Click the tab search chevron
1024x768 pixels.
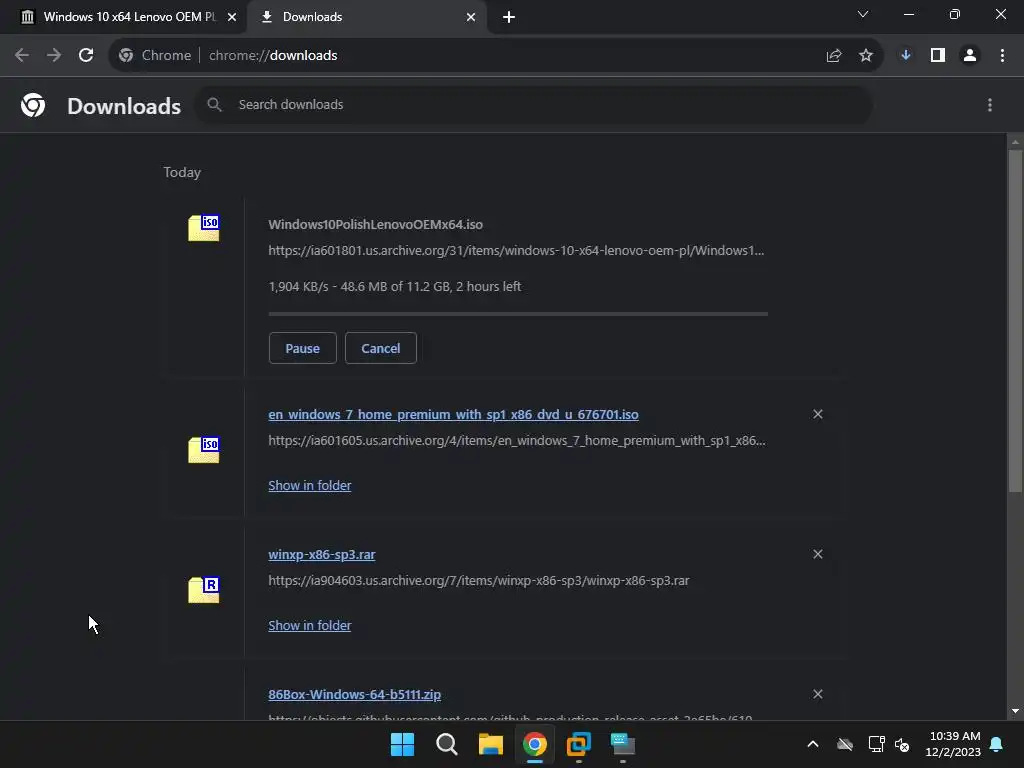click(x=863, y=14)
